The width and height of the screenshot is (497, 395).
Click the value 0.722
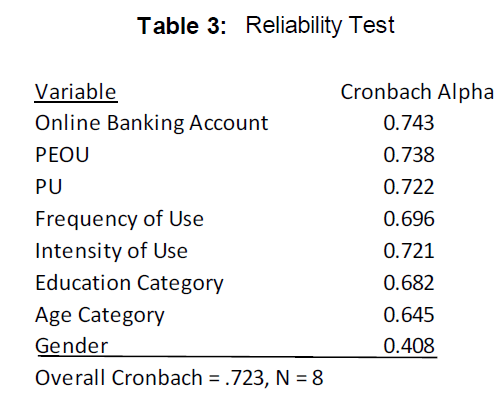pos(409,187)
